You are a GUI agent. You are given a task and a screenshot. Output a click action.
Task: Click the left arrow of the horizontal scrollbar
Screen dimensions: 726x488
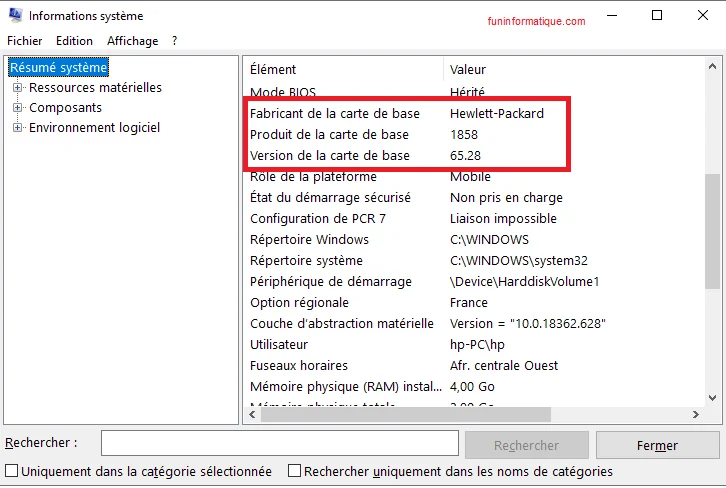click(252, 414)
